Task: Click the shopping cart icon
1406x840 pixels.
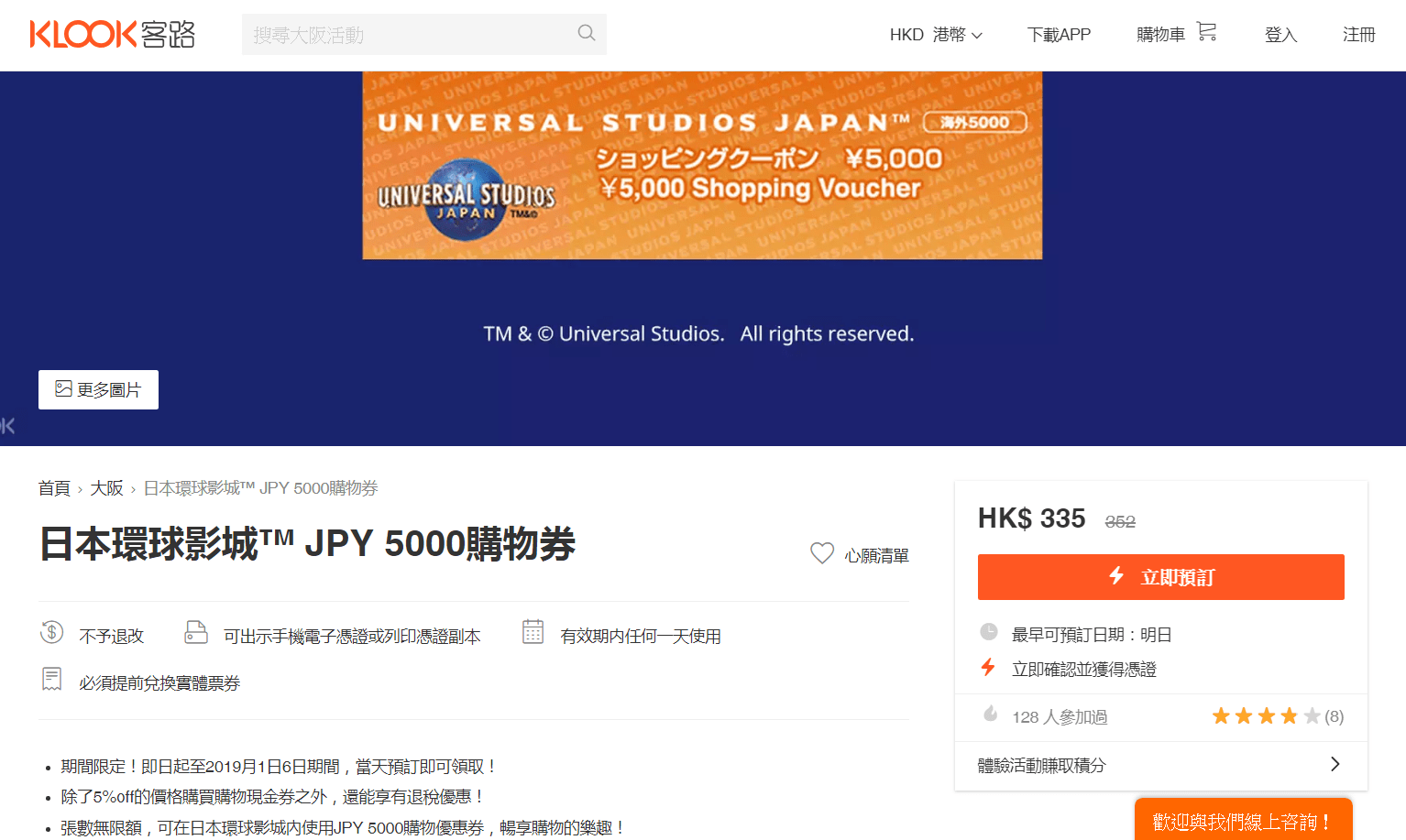Action: (1207, 32)
